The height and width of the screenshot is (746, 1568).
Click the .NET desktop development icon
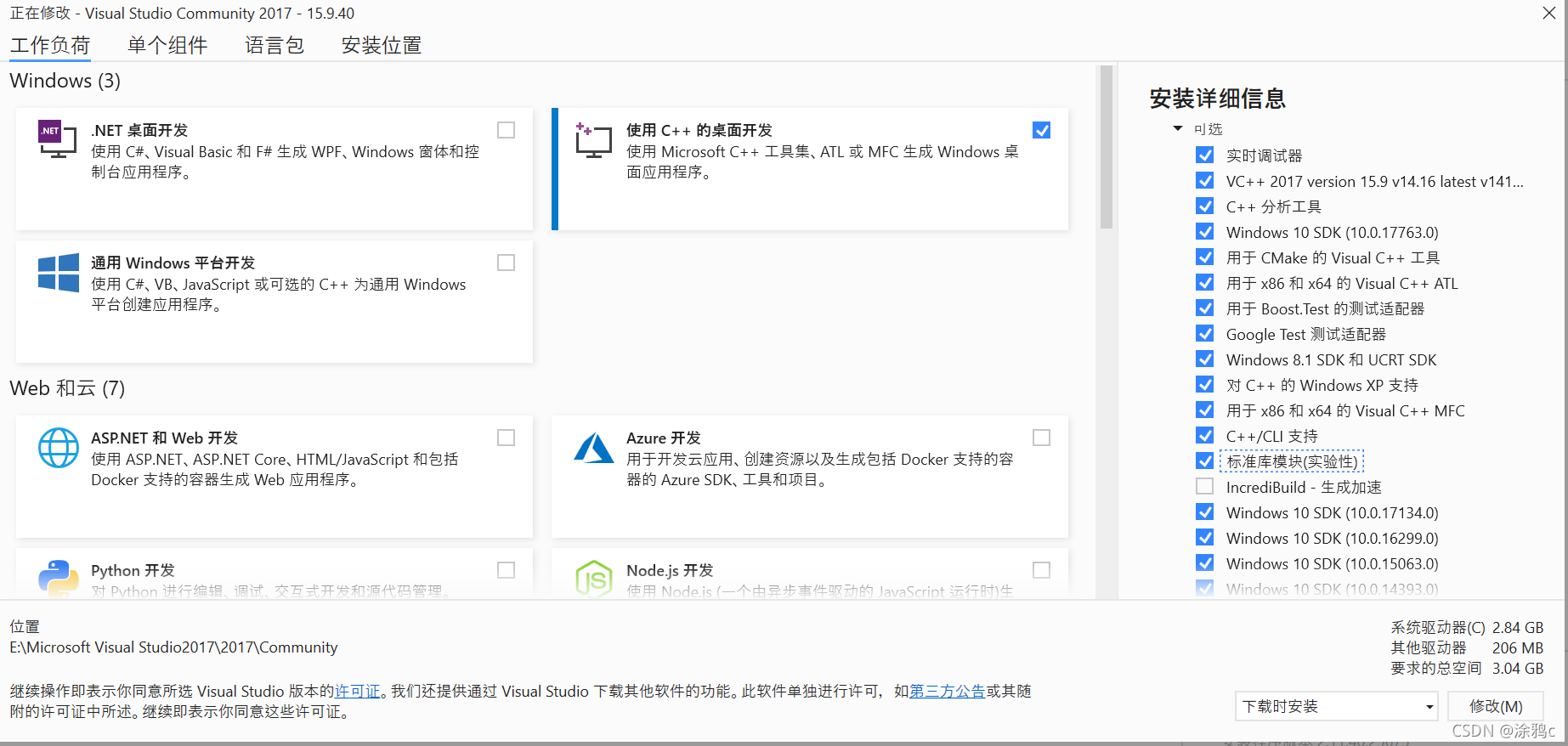coord(58,139)
